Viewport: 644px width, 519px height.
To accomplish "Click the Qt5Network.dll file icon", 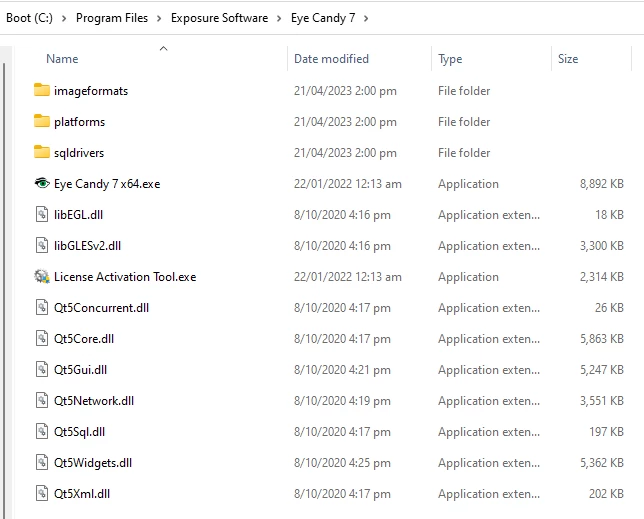I will (x=41, y=400).
